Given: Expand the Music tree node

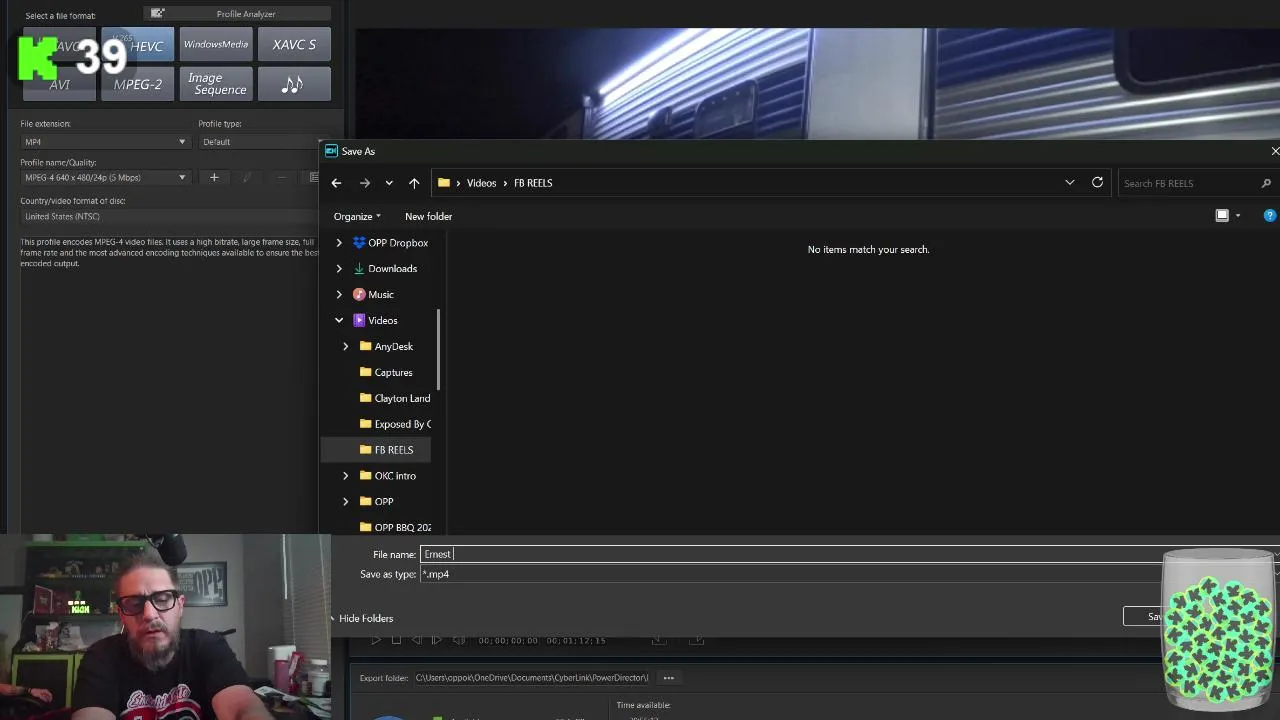Looking at the screenshot, I should pyautogui.click(x=339, y=295).
